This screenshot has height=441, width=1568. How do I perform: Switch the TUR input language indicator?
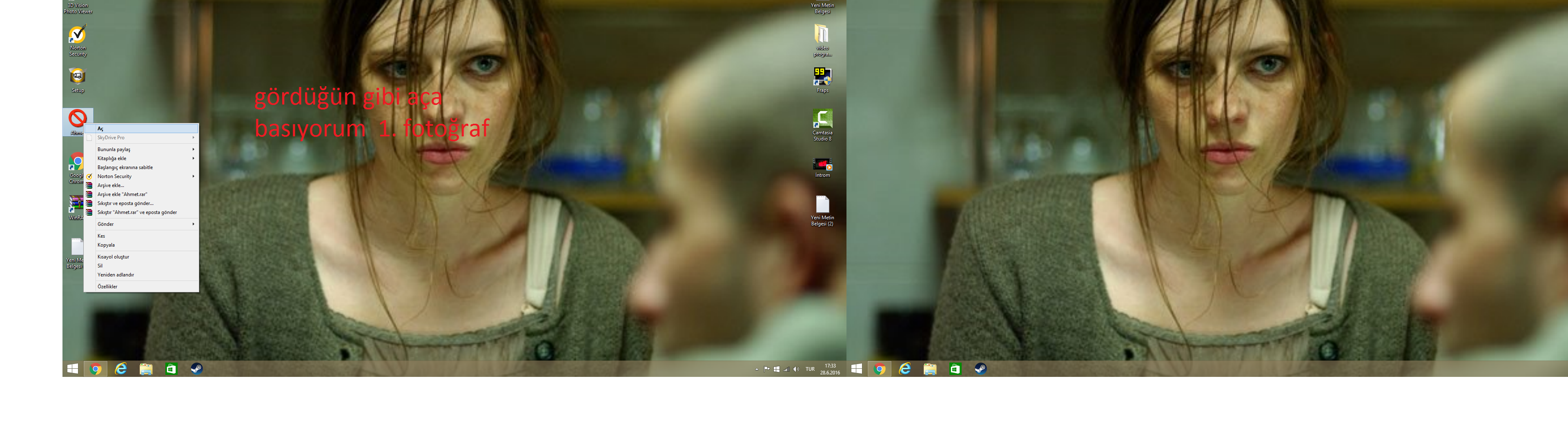click(810, 369)
